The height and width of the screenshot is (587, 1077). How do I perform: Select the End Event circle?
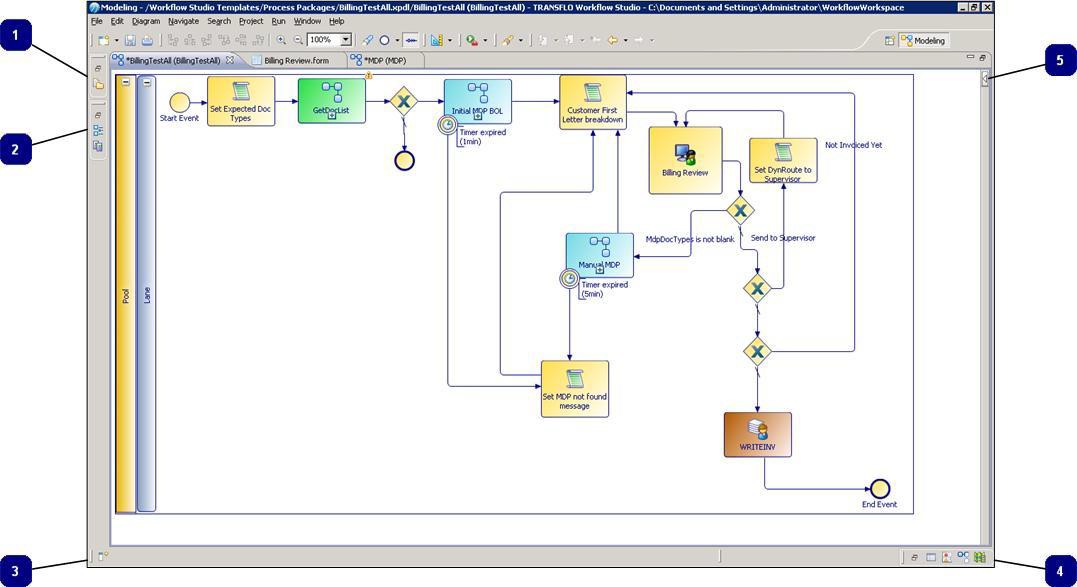point(879,488)
